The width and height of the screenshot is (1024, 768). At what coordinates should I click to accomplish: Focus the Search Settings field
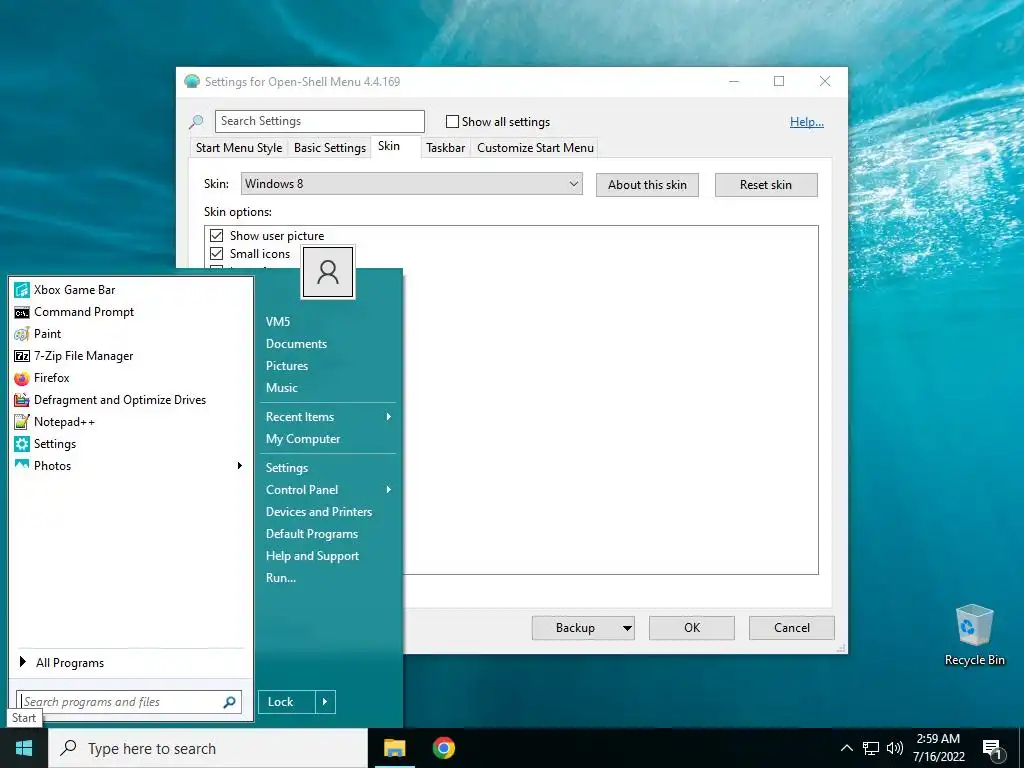tap(320, 121)
